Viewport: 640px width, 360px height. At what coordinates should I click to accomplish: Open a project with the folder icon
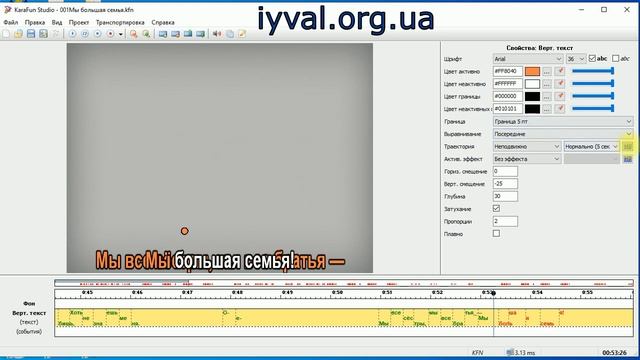[18, 34]
